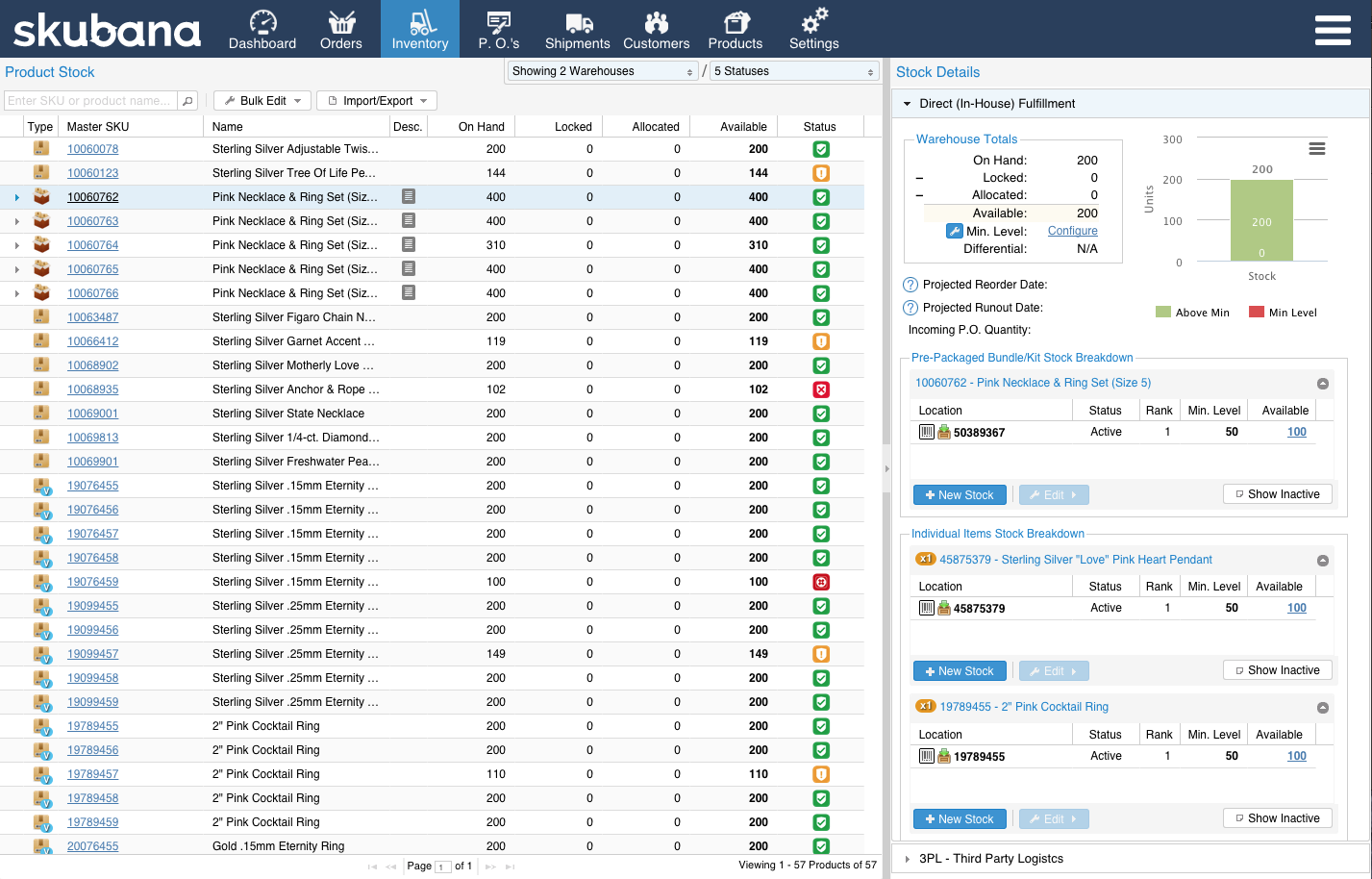Open the Orders tab
The height and width of the screenshot is (879, 1372).
tap(341, 29)
